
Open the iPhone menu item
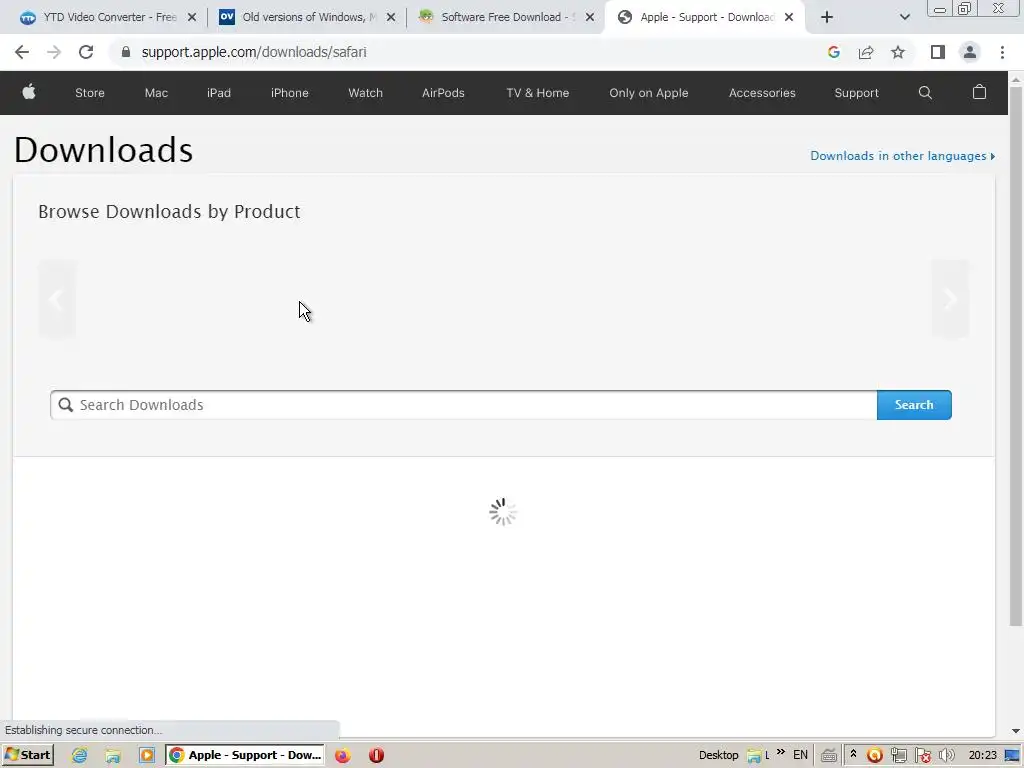coord(289,93)
